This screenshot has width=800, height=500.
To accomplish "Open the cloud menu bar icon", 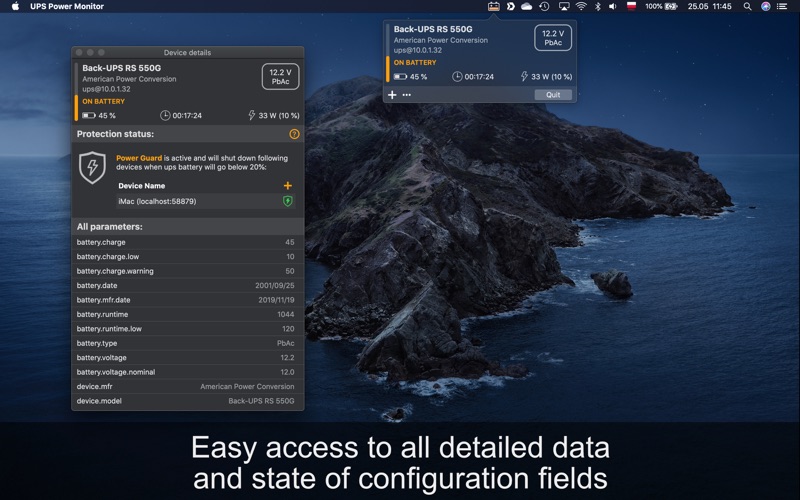I will coord(527,7).
